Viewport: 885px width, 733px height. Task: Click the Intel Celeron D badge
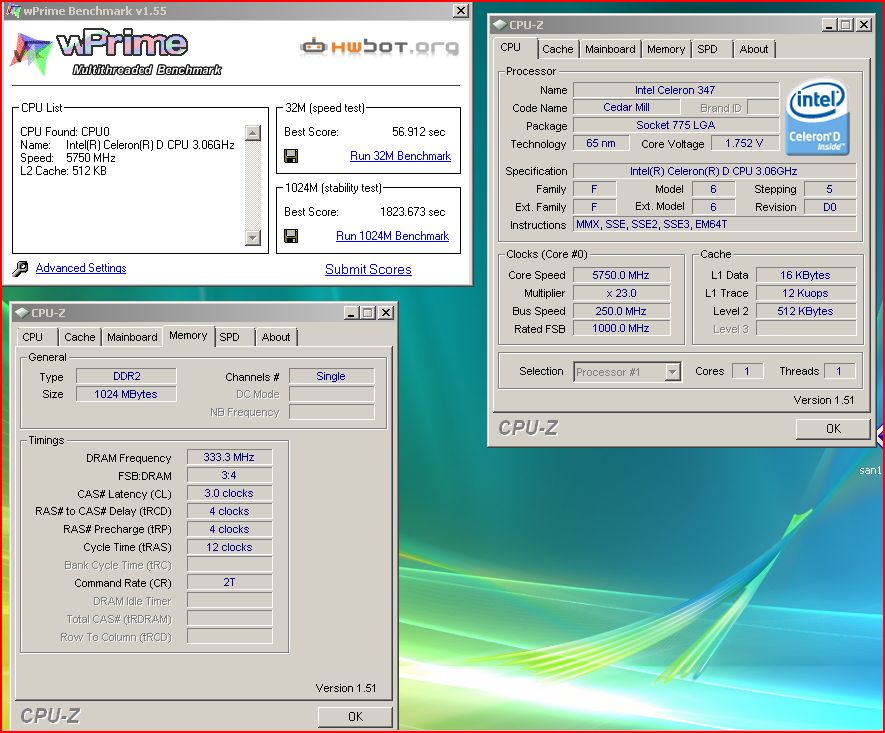click(x=817, y=117)
